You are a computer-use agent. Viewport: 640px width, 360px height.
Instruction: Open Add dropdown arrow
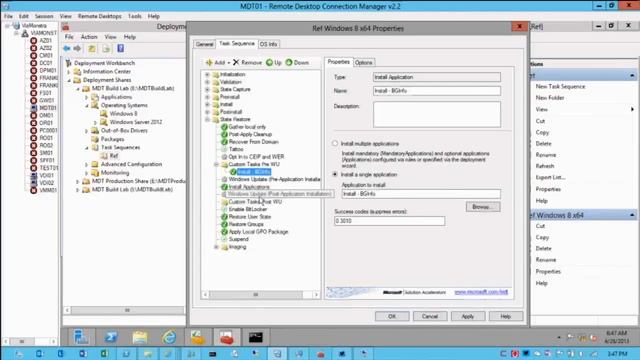229,63
